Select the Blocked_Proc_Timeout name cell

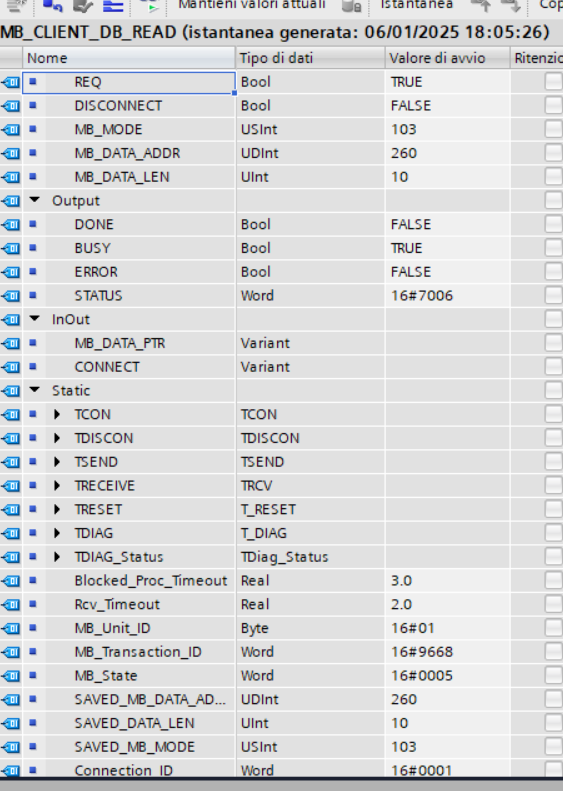[129, 581]
